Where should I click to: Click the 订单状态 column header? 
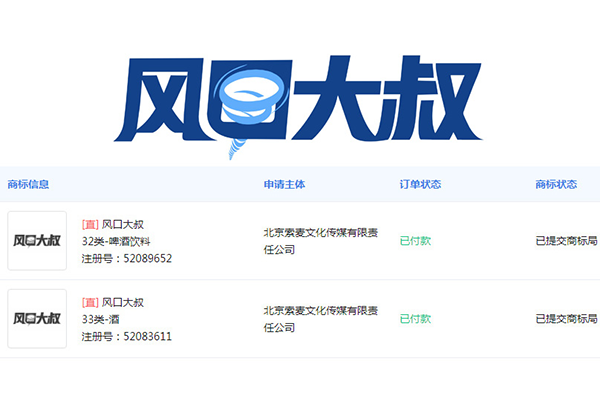point(420,185)
